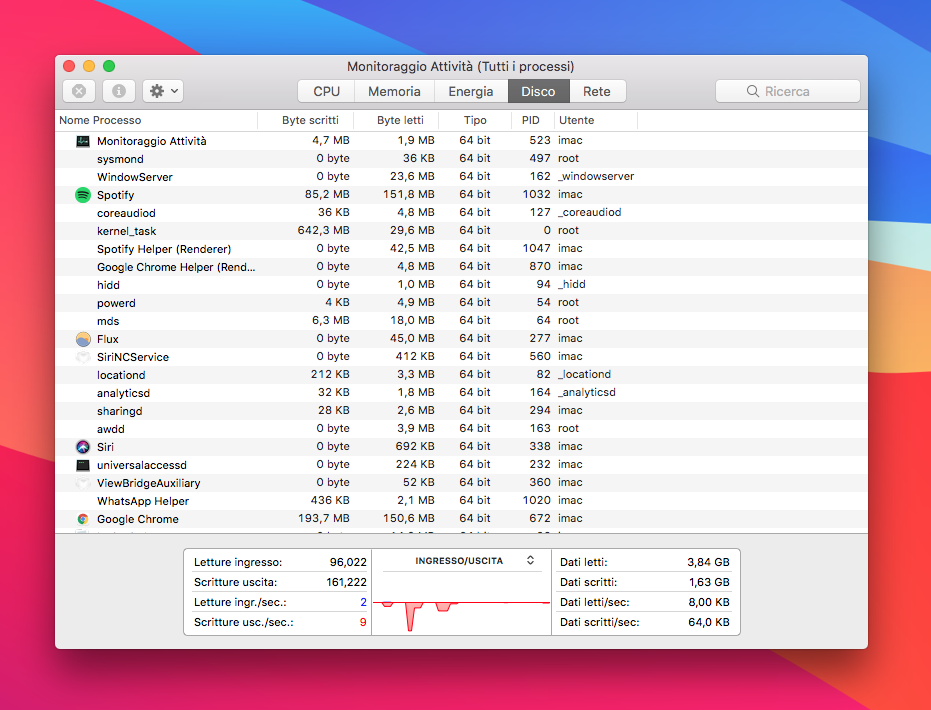Screen dimensions: 931x710
Task: Click the window title Monitoraggio Attività
Action: click(x=461, y=66)
